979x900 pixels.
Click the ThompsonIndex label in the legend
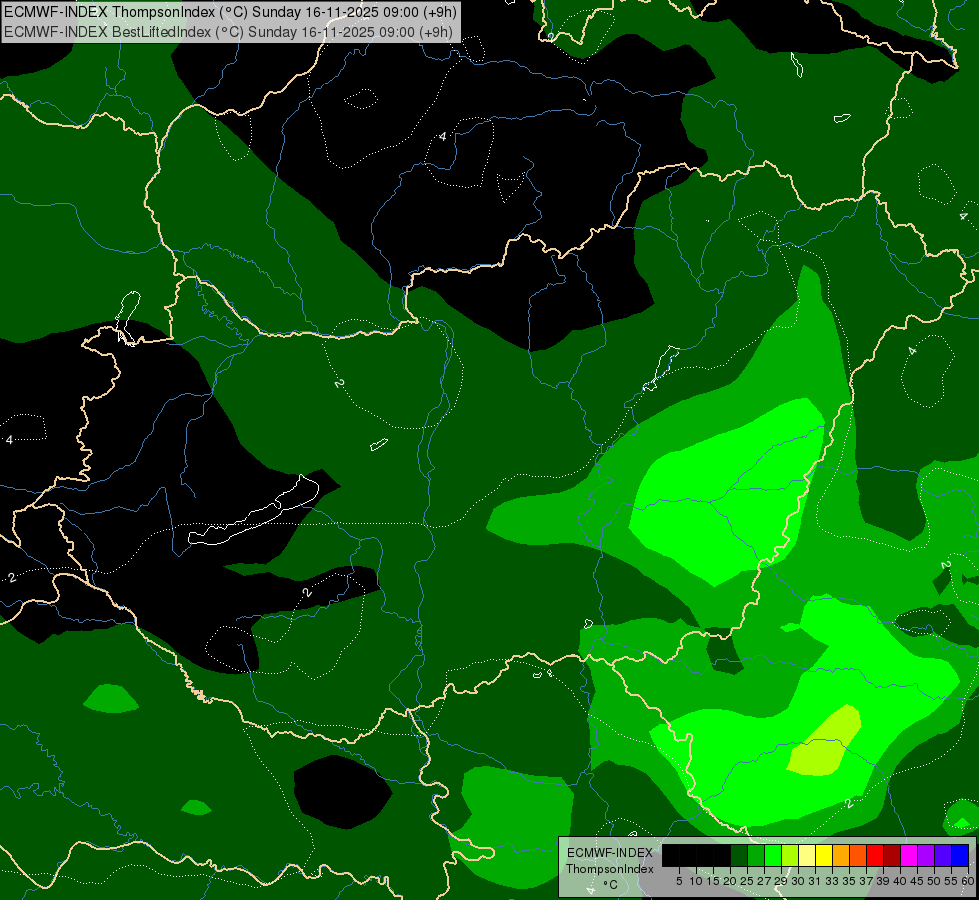click(x=610, y=869)
